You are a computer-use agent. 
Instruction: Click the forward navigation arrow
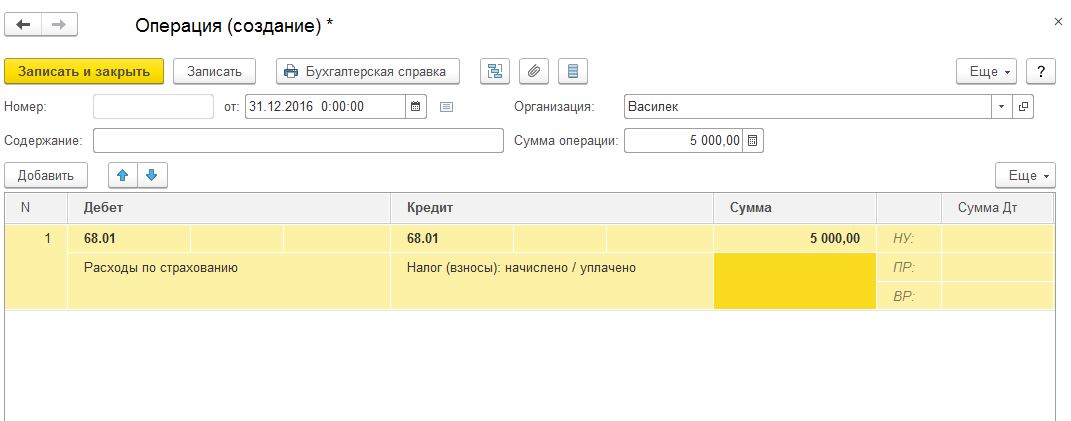click(x=58, y=25)
